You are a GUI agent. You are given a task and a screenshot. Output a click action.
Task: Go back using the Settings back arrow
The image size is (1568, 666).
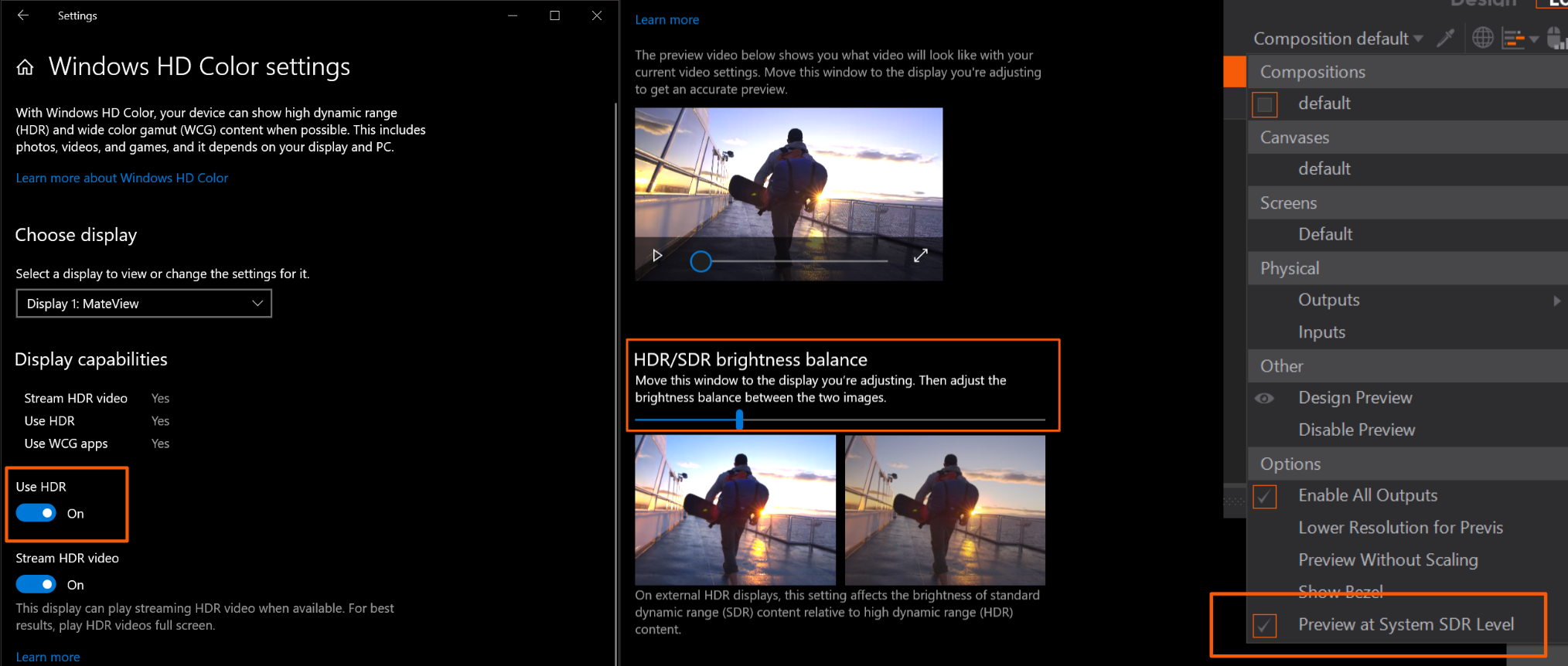[23, 15]
